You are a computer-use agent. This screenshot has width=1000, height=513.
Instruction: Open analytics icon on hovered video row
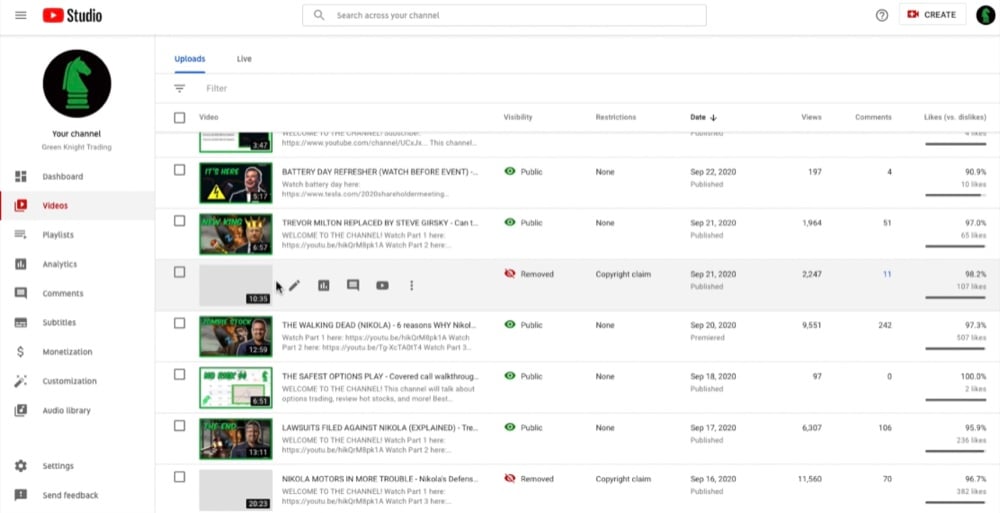324,285
